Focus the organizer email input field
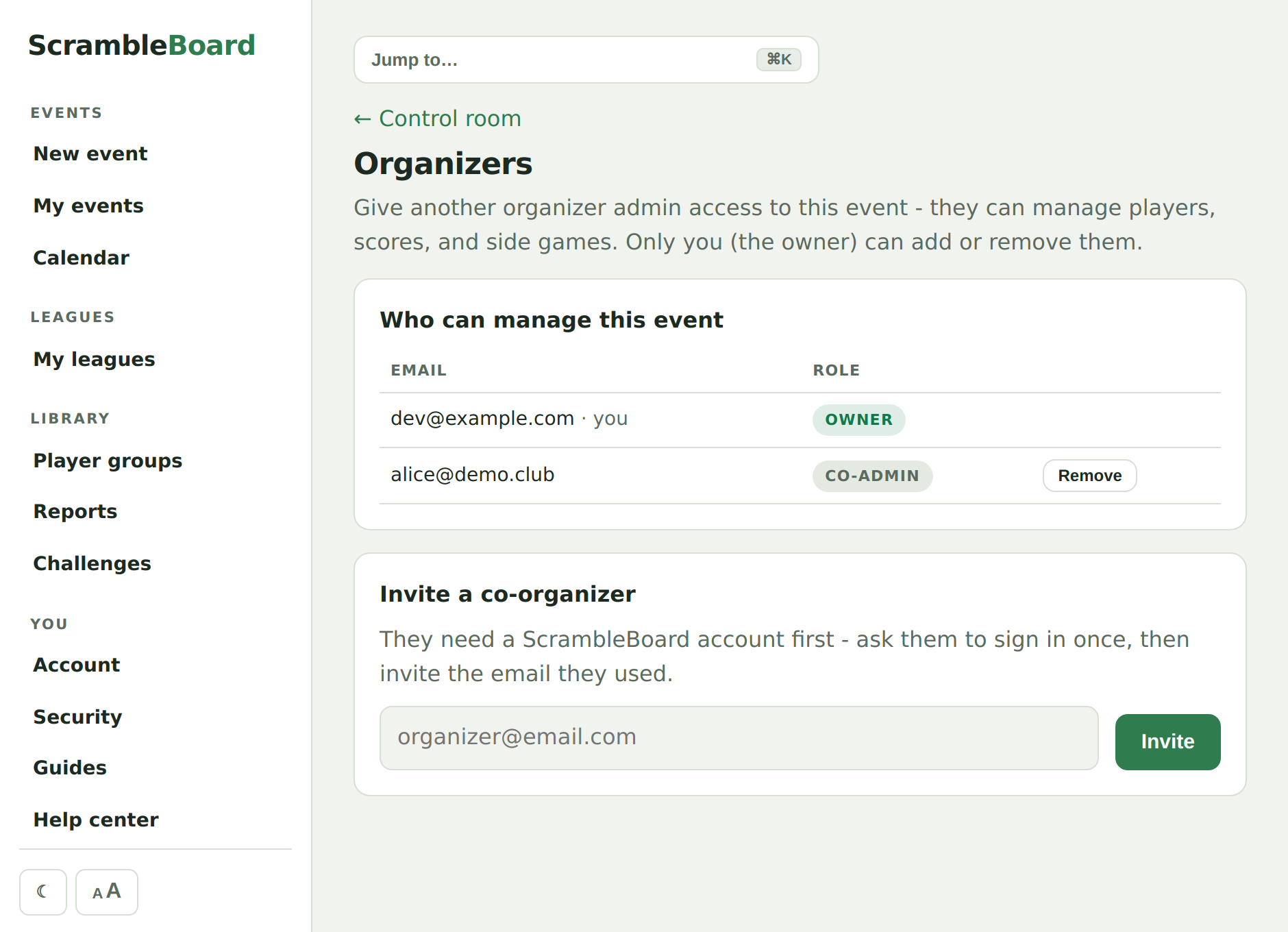The height and width of the screenshot is (932, 1288). pyautogui.click(x=739, y=738)
